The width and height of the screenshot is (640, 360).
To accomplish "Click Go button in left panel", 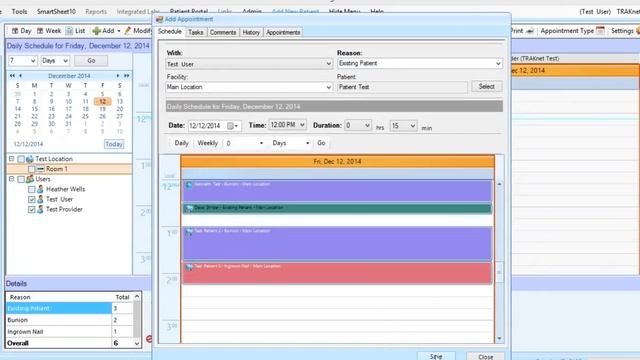I will (x=91, y=60).
